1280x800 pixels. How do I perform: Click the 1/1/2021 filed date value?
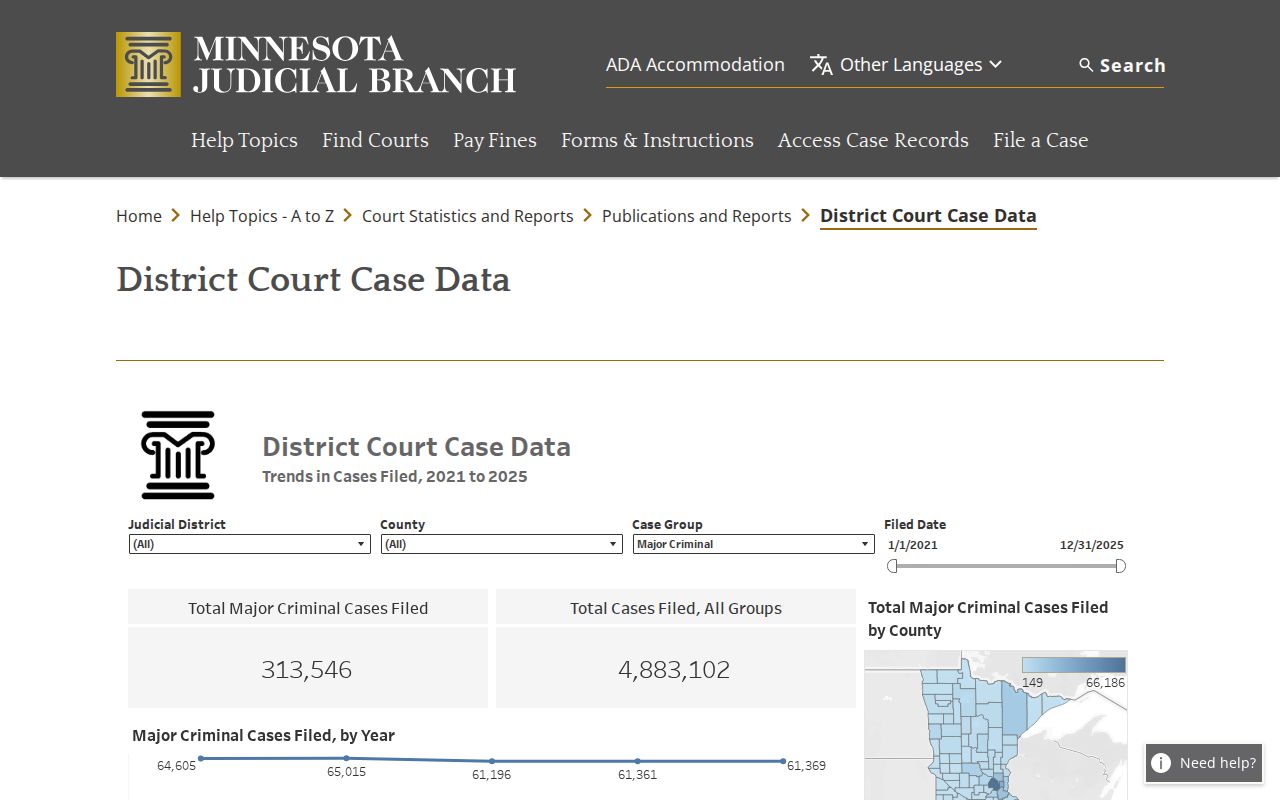913,545
